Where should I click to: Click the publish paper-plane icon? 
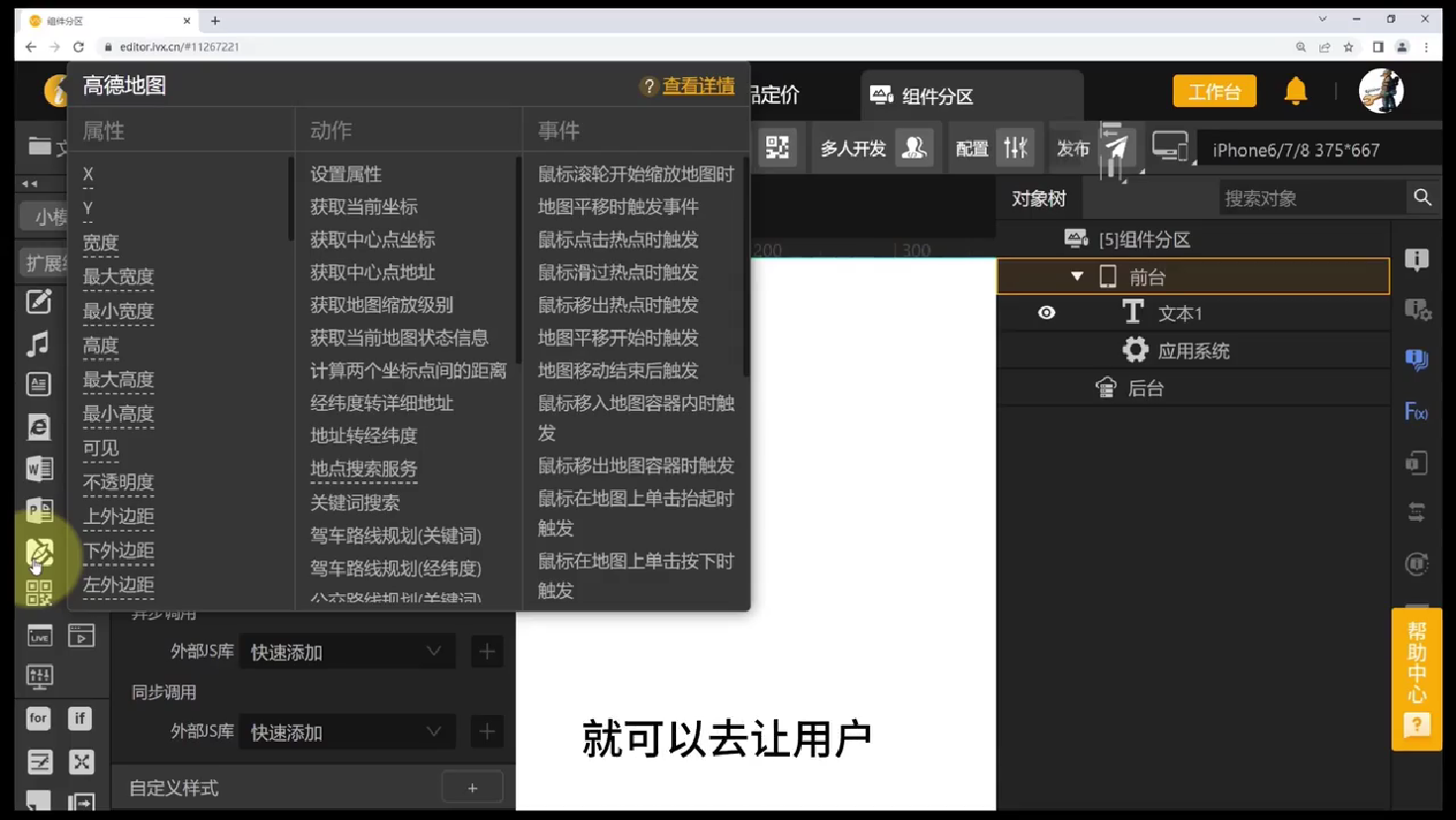coord(1117,149)
